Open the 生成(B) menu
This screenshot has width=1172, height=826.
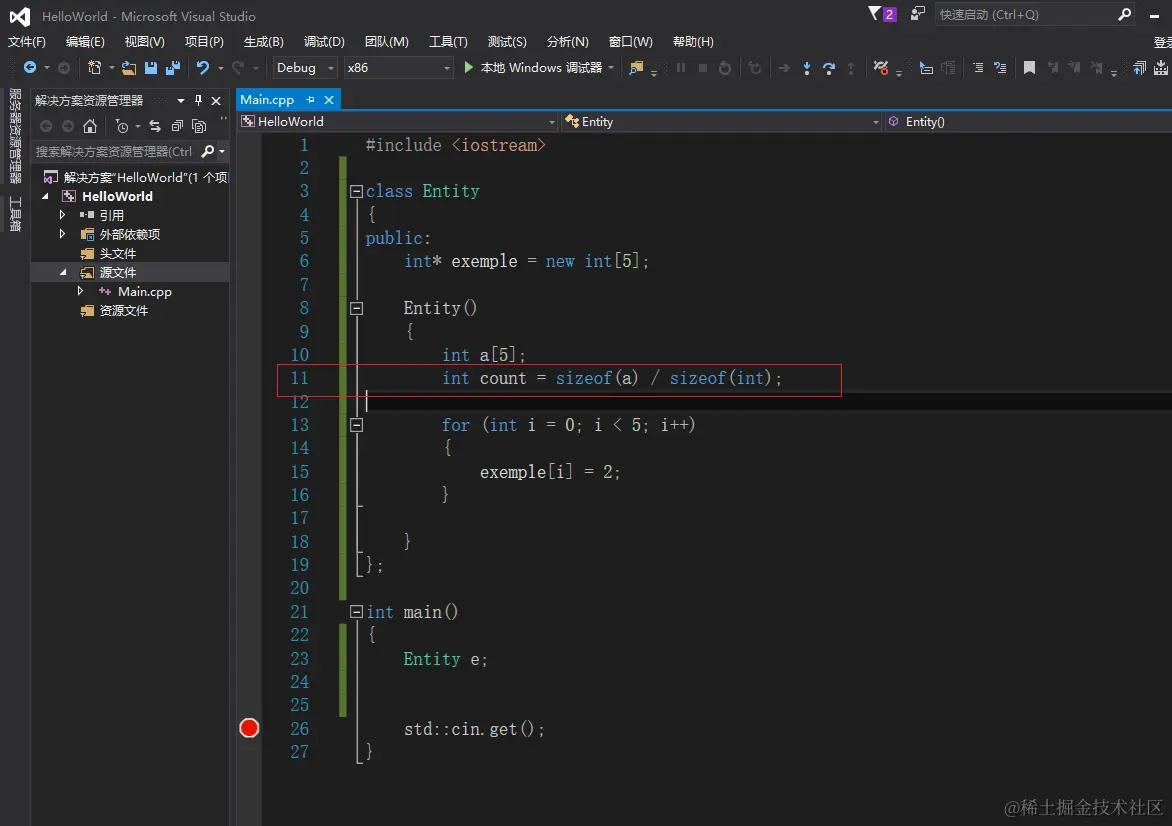click(264, 42)
